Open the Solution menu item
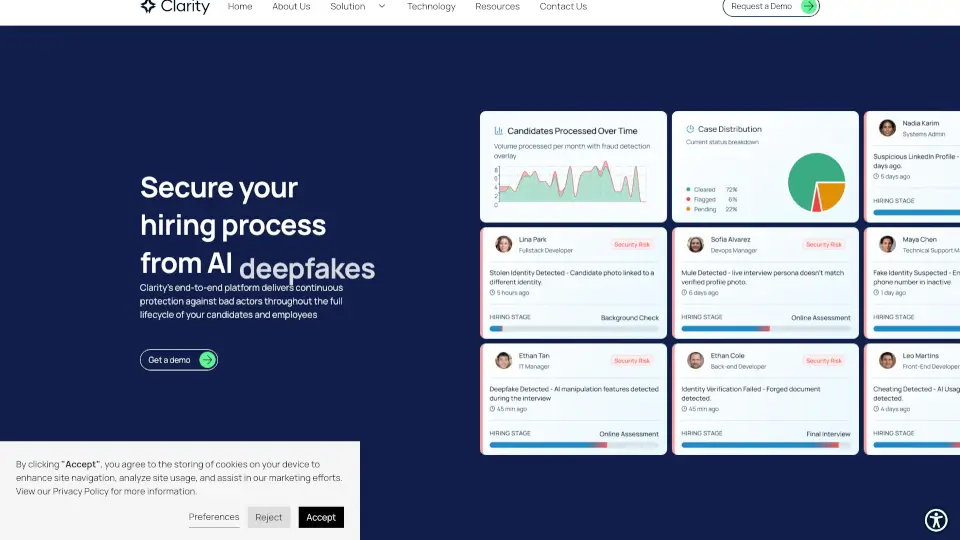960x540 pixels. [348, 6]
